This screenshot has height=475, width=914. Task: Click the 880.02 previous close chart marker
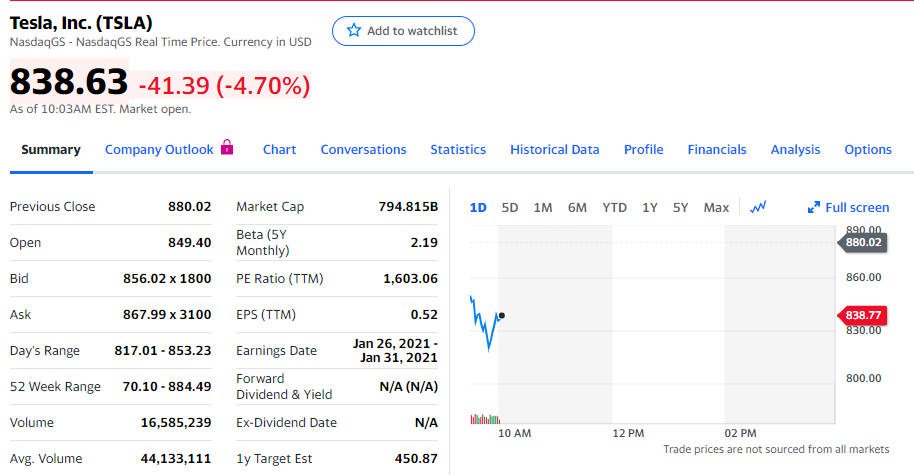coord(863,242)
